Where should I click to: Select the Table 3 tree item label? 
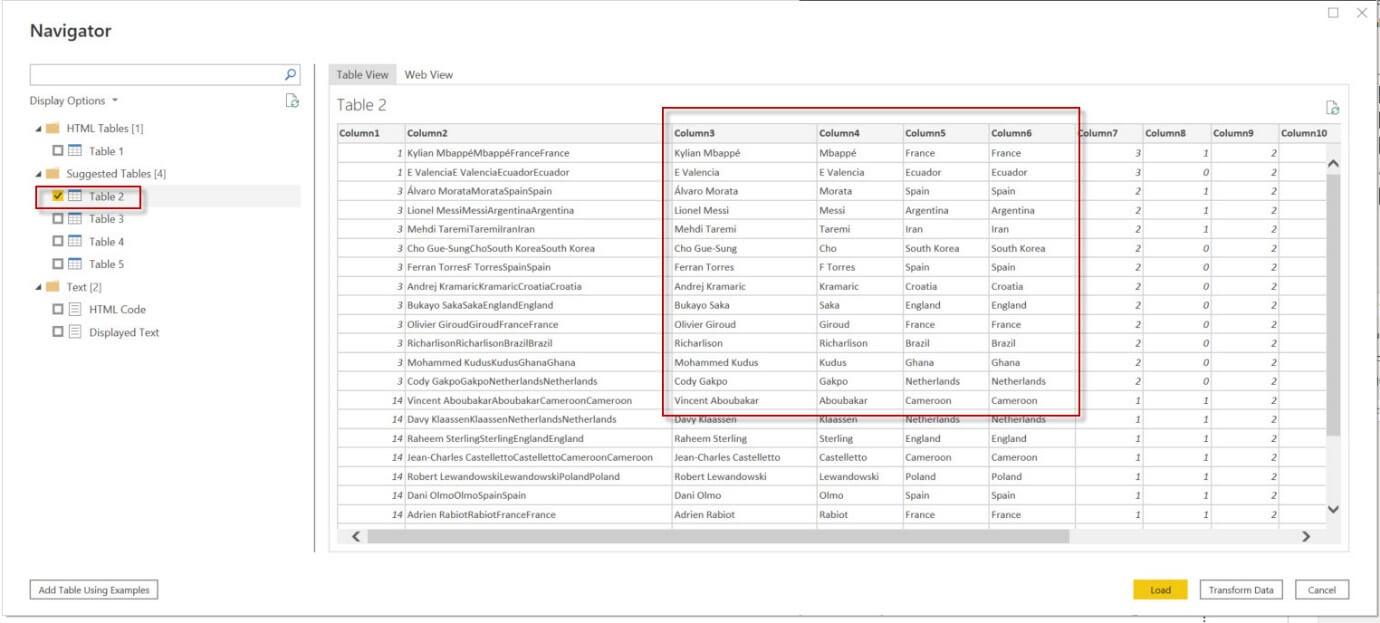(x=107, y=219)
